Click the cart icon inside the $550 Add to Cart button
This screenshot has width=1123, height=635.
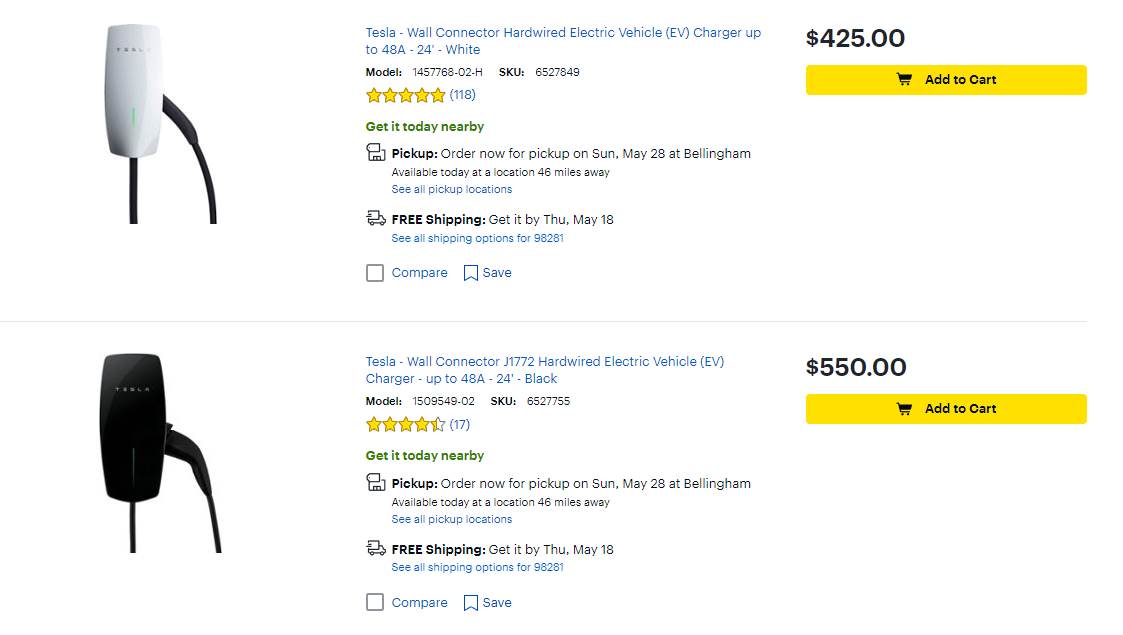tap(905, 408)
